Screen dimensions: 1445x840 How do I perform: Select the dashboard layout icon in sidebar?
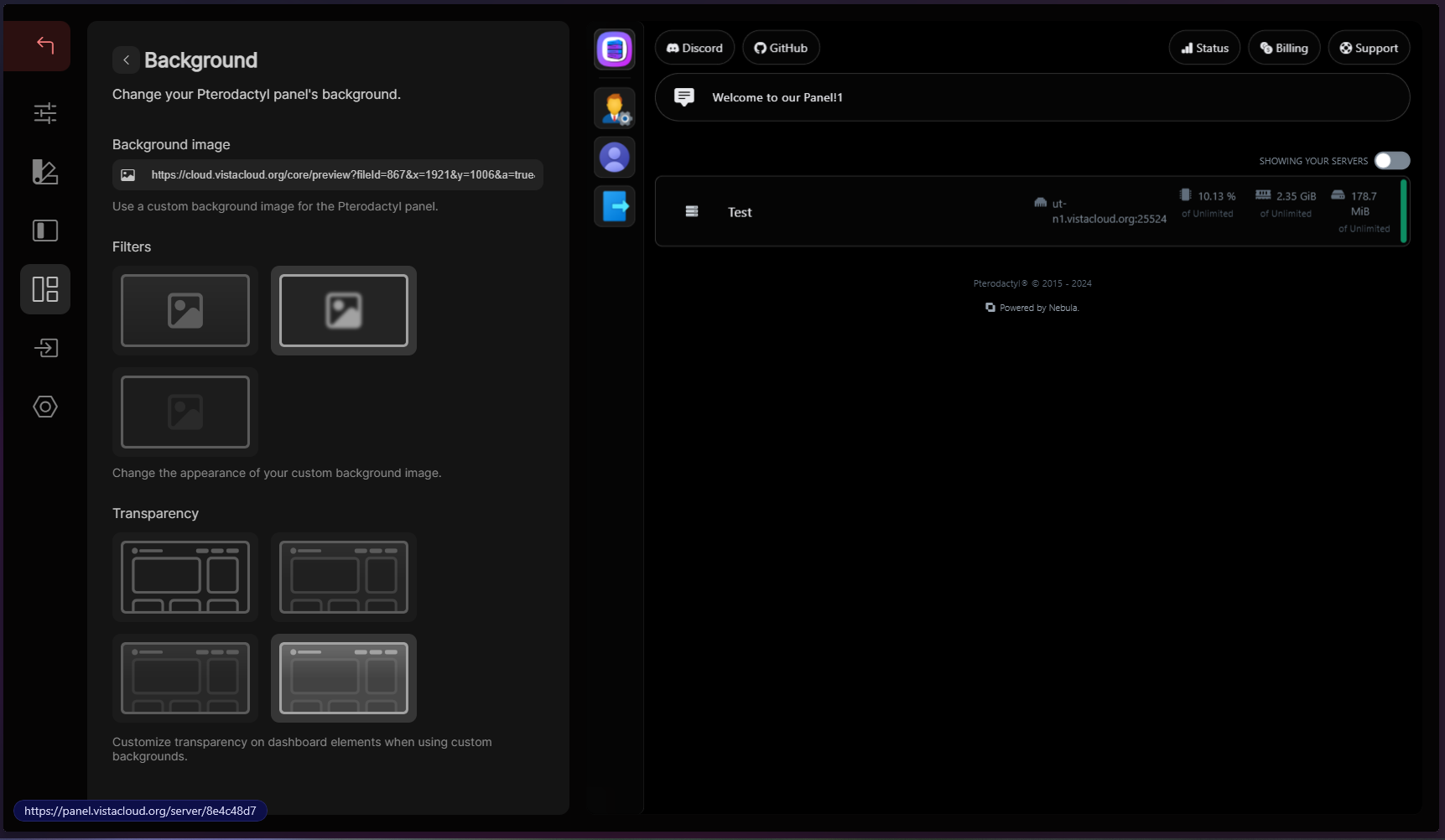[45, 289]
